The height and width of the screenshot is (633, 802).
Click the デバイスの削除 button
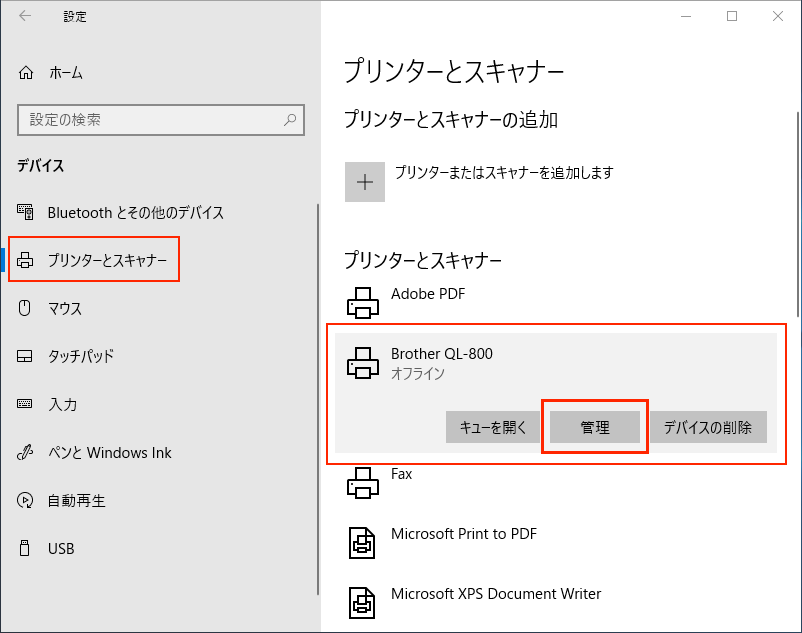[x=708, y=427]
